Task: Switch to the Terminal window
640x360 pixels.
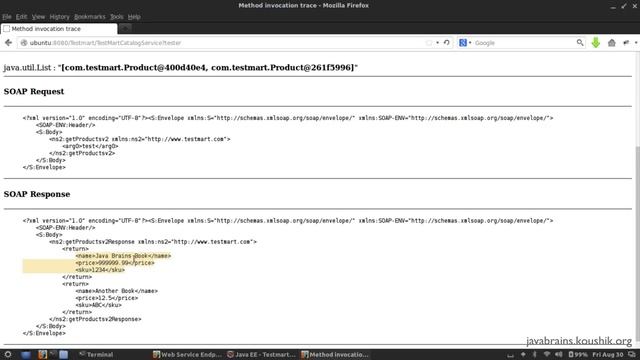Action: tap(96, 354)
